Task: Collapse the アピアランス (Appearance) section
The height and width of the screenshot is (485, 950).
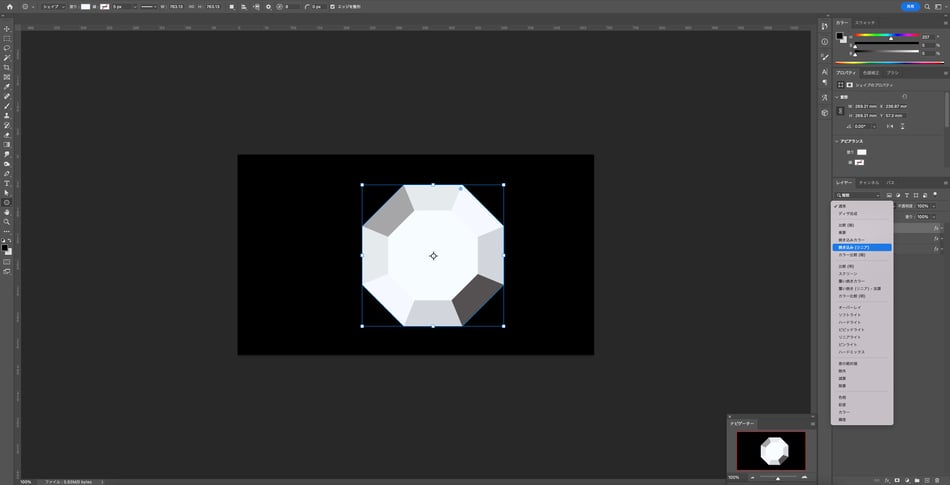Action: click(x=837, y=141)
